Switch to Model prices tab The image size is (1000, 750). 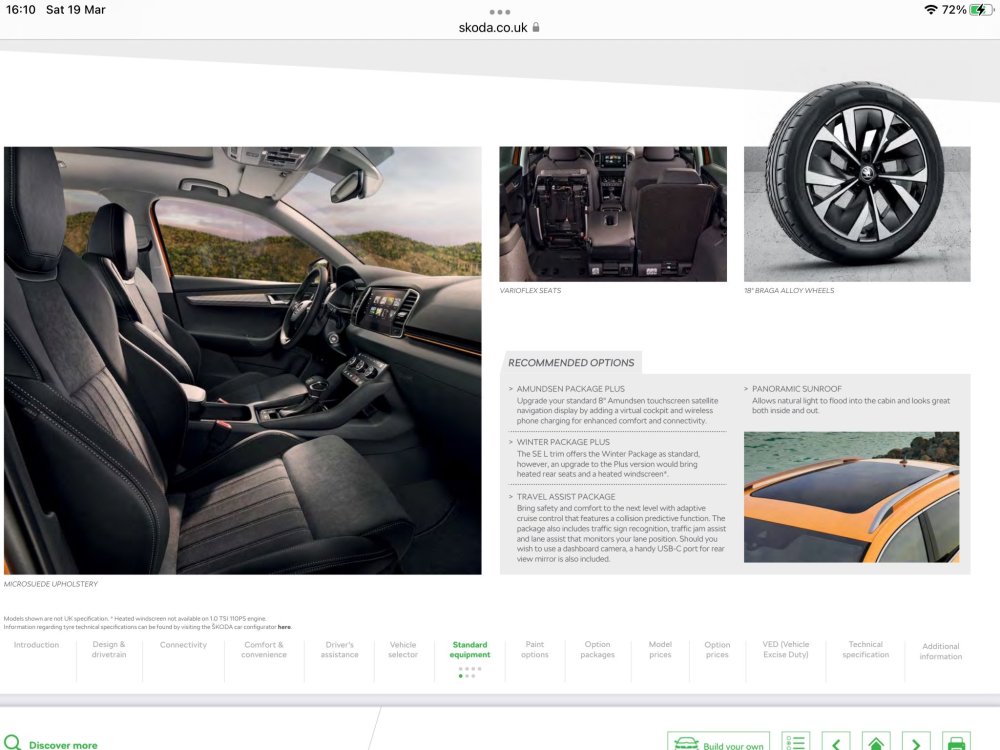660,649
